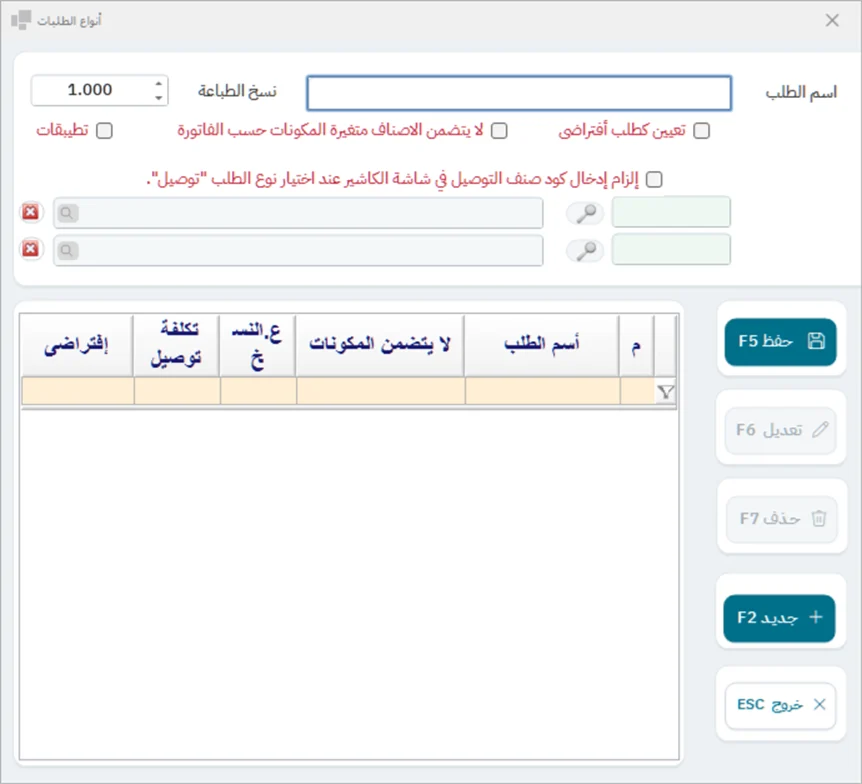Increase نسخ الطباعة with the up arrow
Screen dimensions: 862x784
point(158,83)
